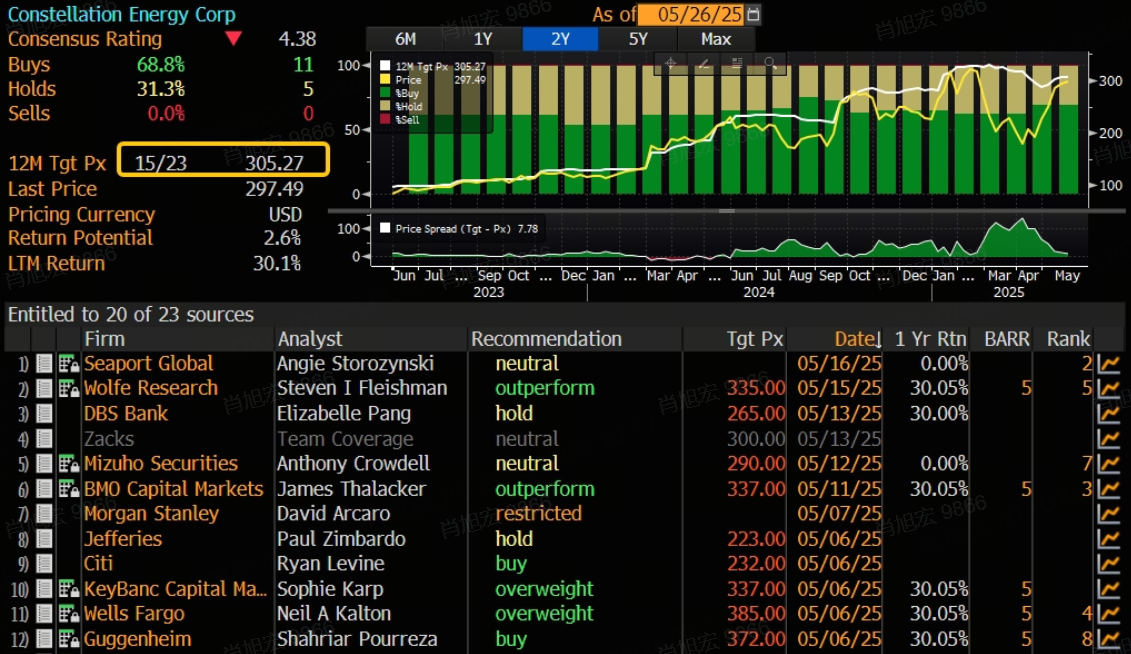
Task: Toggle the Price series in chart legend
Action: [386, 80]
